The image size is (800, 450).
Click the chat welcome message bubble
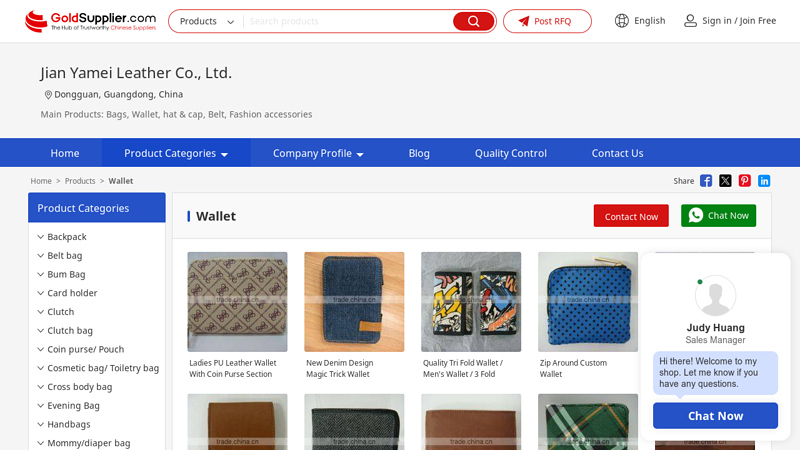(x=715, y=372)
